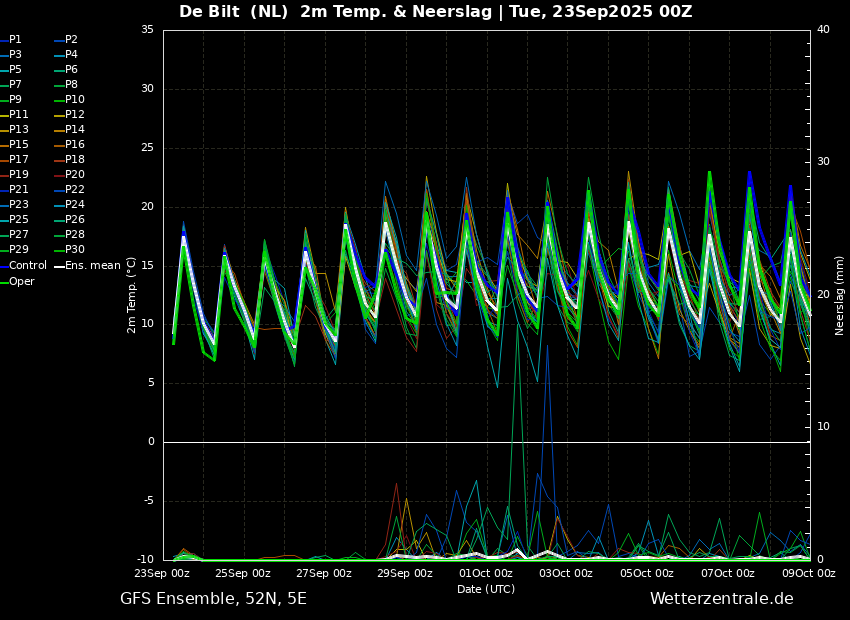This screenshot has height=620, width=850.
Task: Click the 23Sep 00z date tick
Action: pos(162,573)
